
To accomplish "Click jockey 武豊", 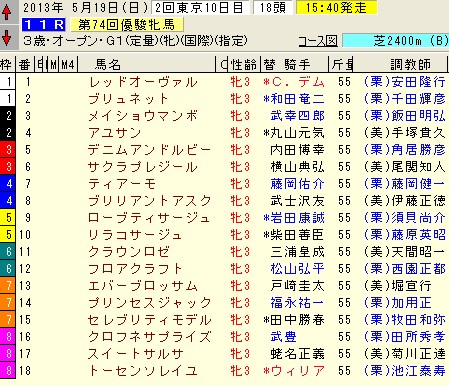I will [284, 337].
